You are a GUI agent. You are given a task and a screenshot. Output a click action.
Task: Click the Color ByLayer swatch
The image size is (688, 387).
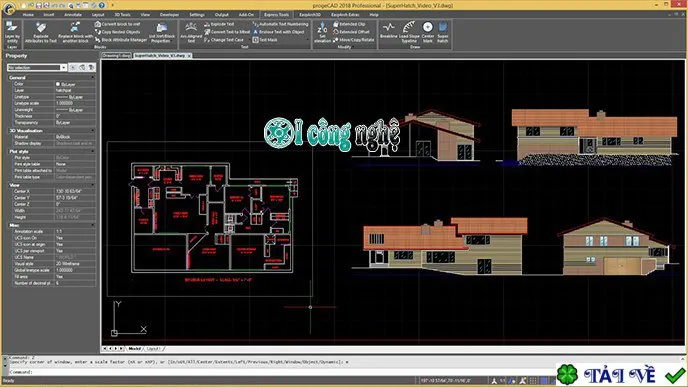tap(57, 84)
